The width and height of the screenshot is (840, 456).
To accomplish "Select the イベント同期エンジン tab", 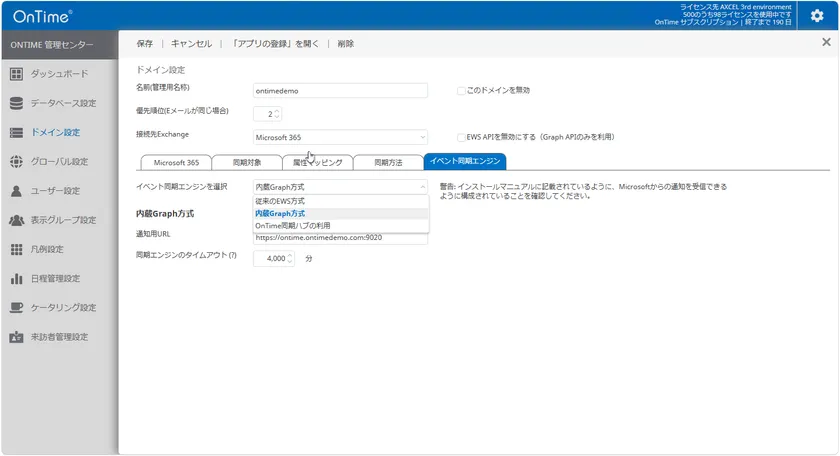I will 464,161.
